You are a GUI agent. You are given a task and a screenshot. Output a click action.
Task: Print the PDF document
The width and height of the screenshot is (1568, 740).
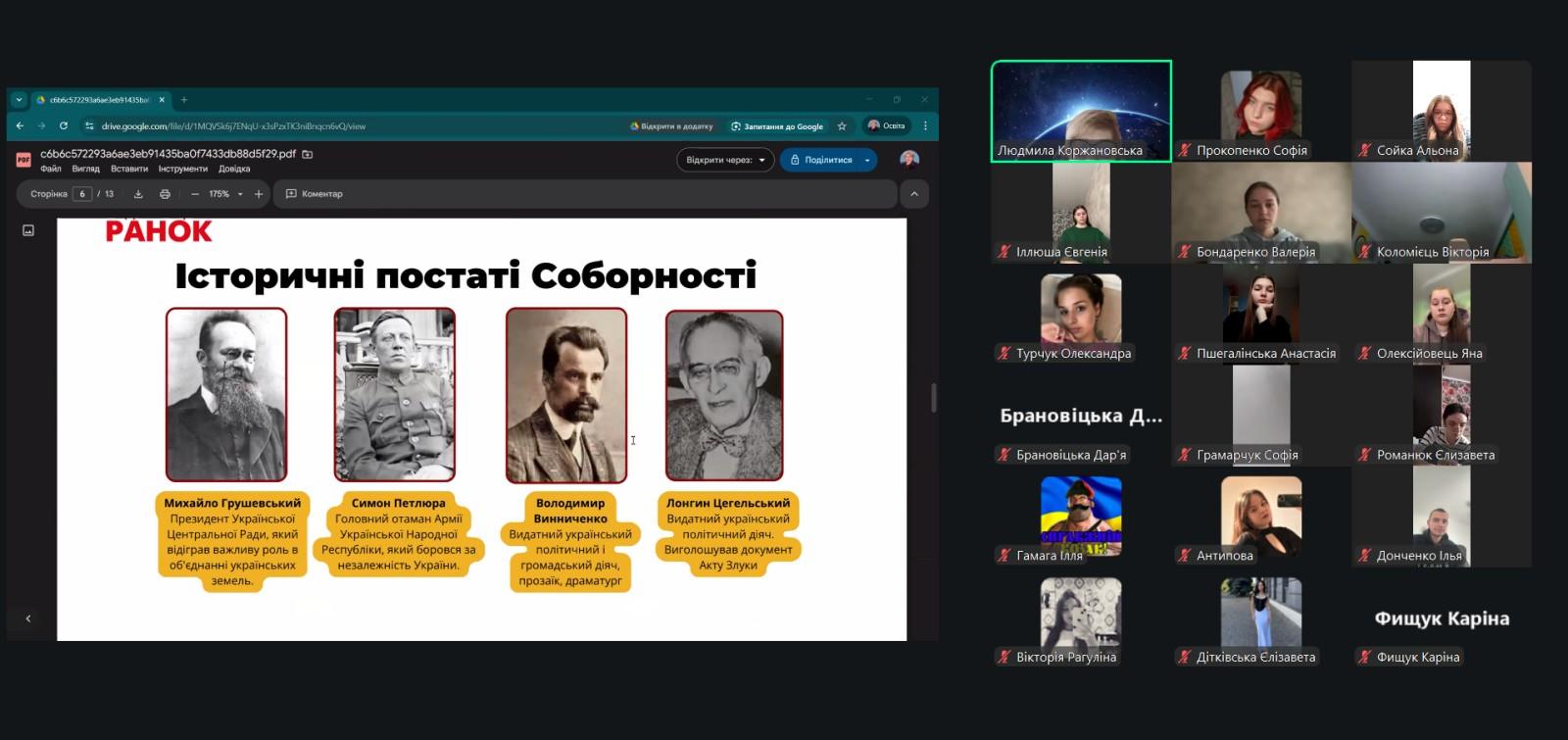[165, 194]
